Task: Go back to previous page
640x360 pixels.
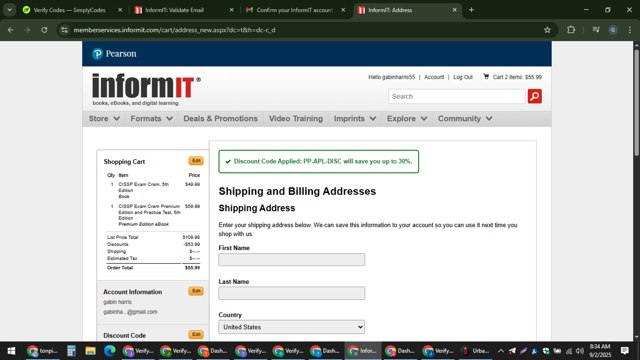Action: [x=11, y=30]
